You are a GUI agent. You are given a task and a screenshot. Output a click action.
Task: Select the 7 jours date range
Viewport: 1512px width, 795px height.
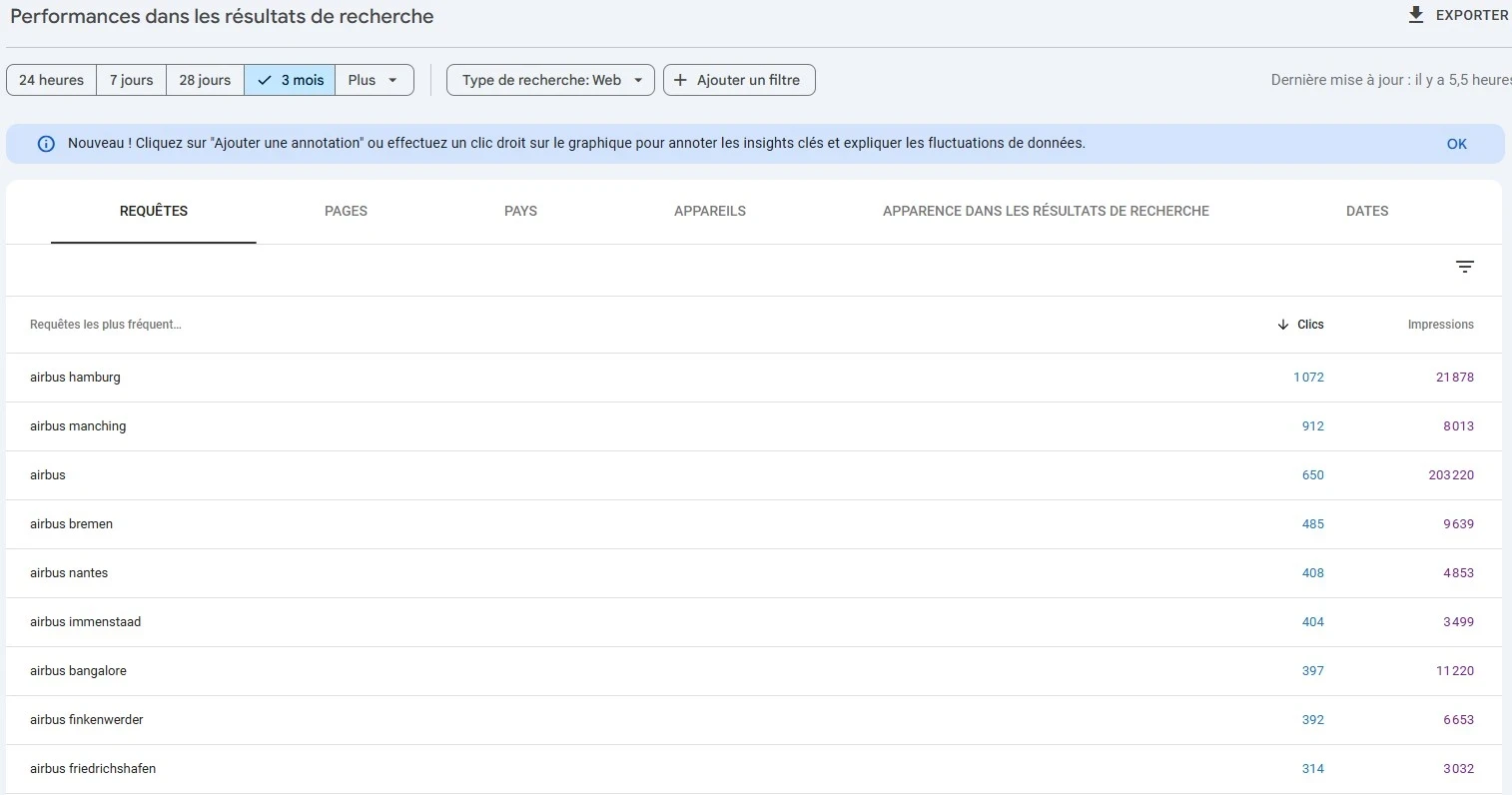coord(131,79)
